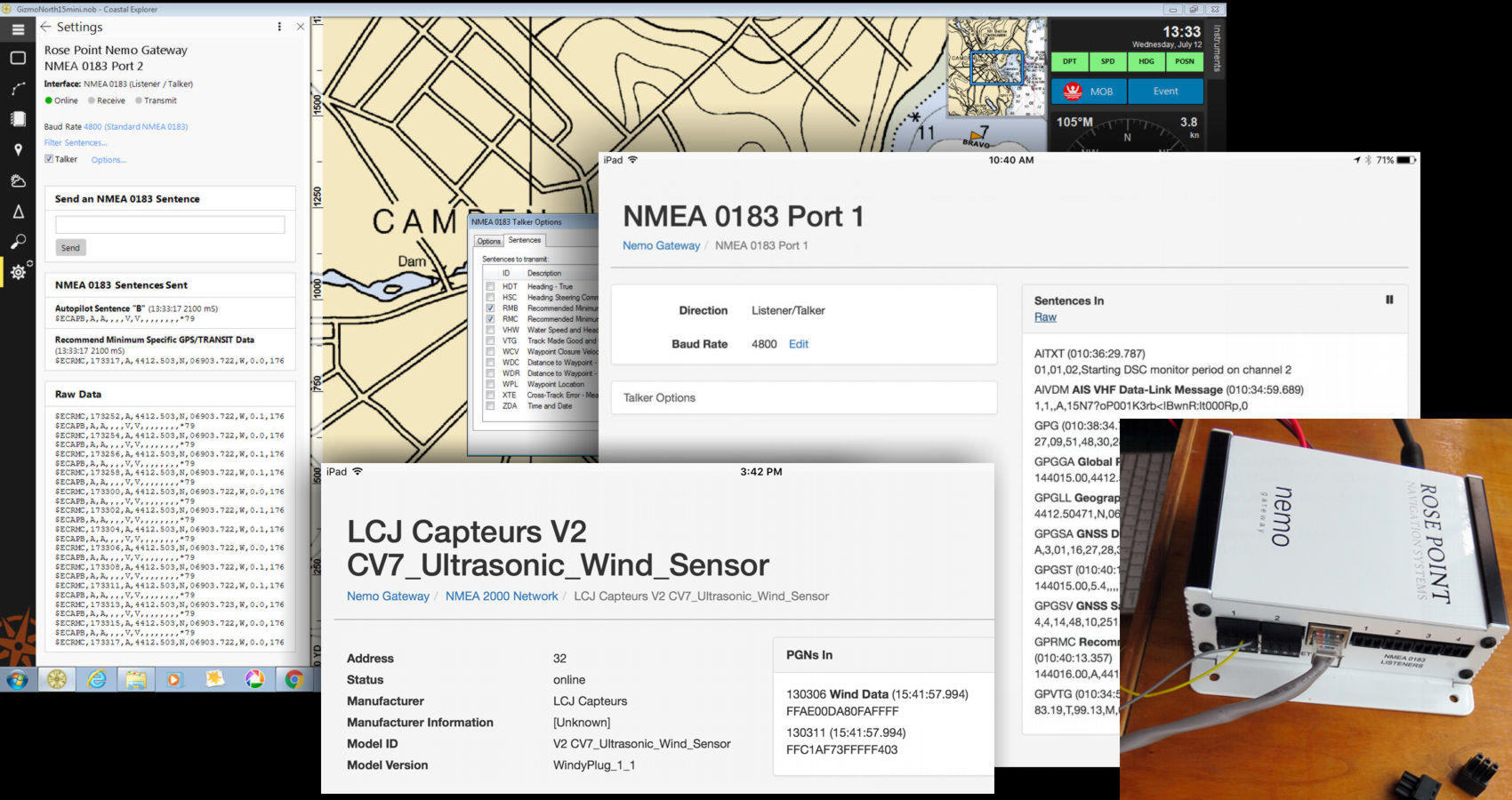
Task: Open Nemo Gateway breadcrumb on LCJ Capteurs page
Action: tap(388, 596)
